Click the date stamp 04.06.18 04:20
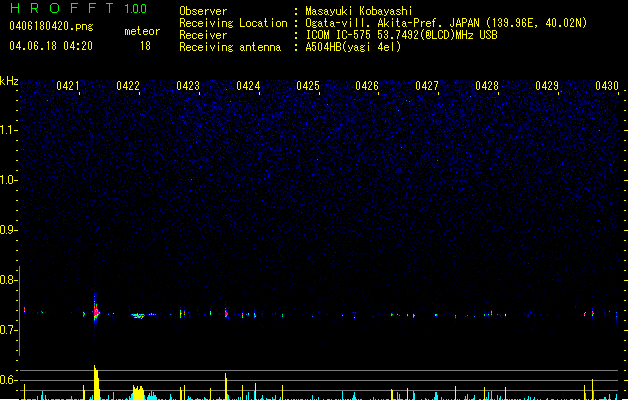Viewport: 629px width, 400px height. tap(51, 46)
